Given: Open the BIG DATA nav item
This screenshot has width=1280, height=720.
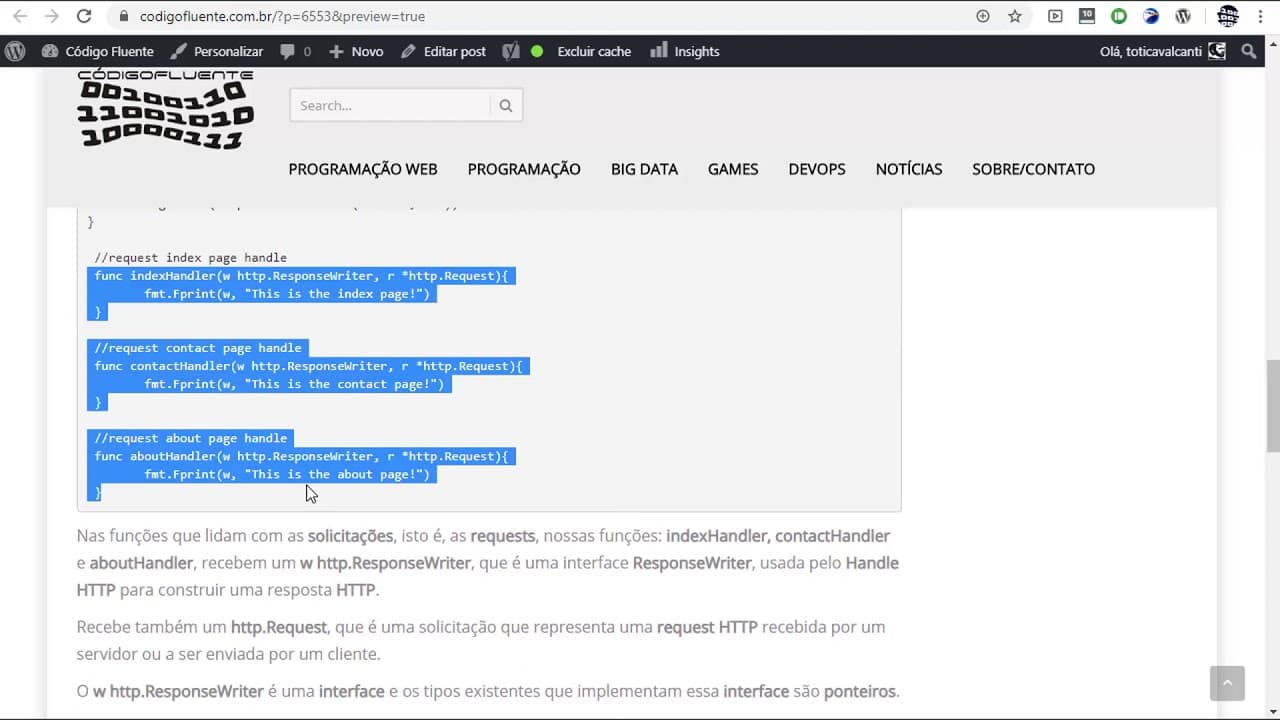Looking at the screenshot, I should [x=644, y=169].
